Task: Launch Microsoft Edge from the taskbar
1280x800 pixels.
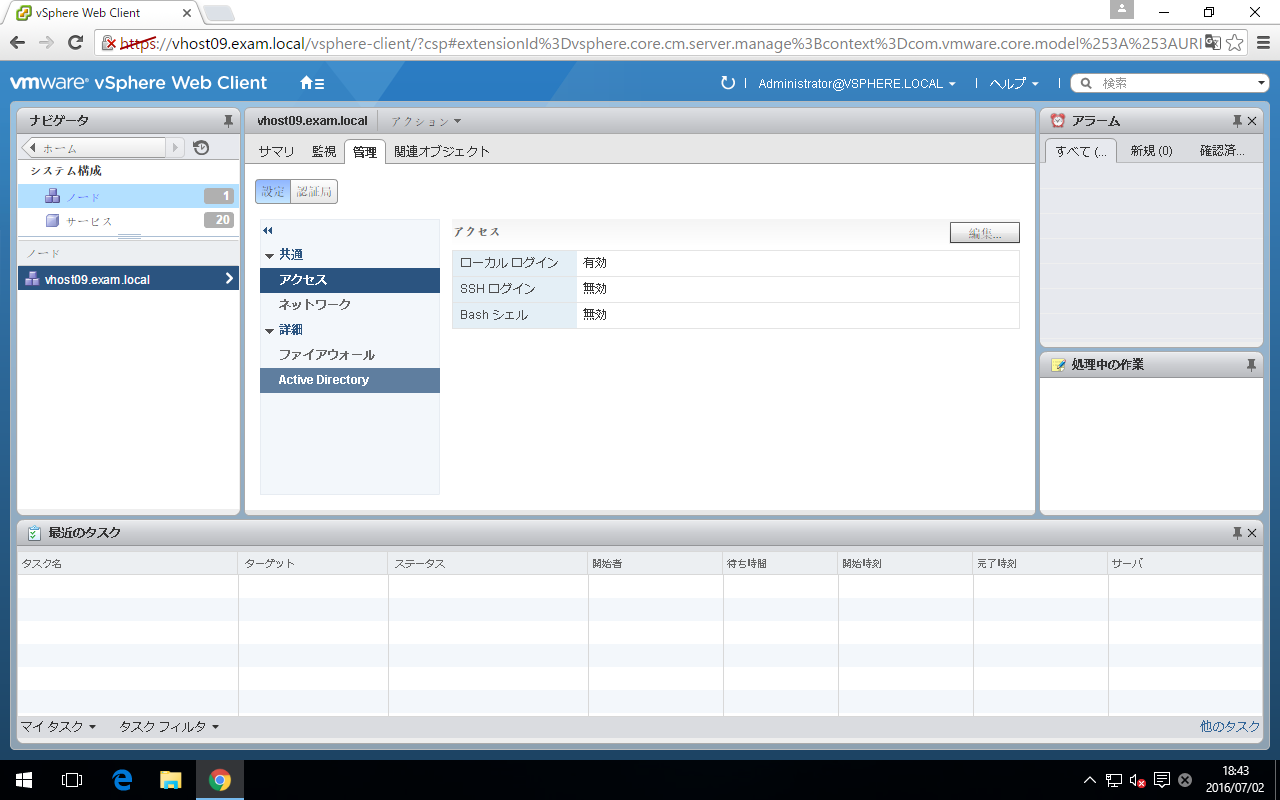Action: [x=122, y=780]
